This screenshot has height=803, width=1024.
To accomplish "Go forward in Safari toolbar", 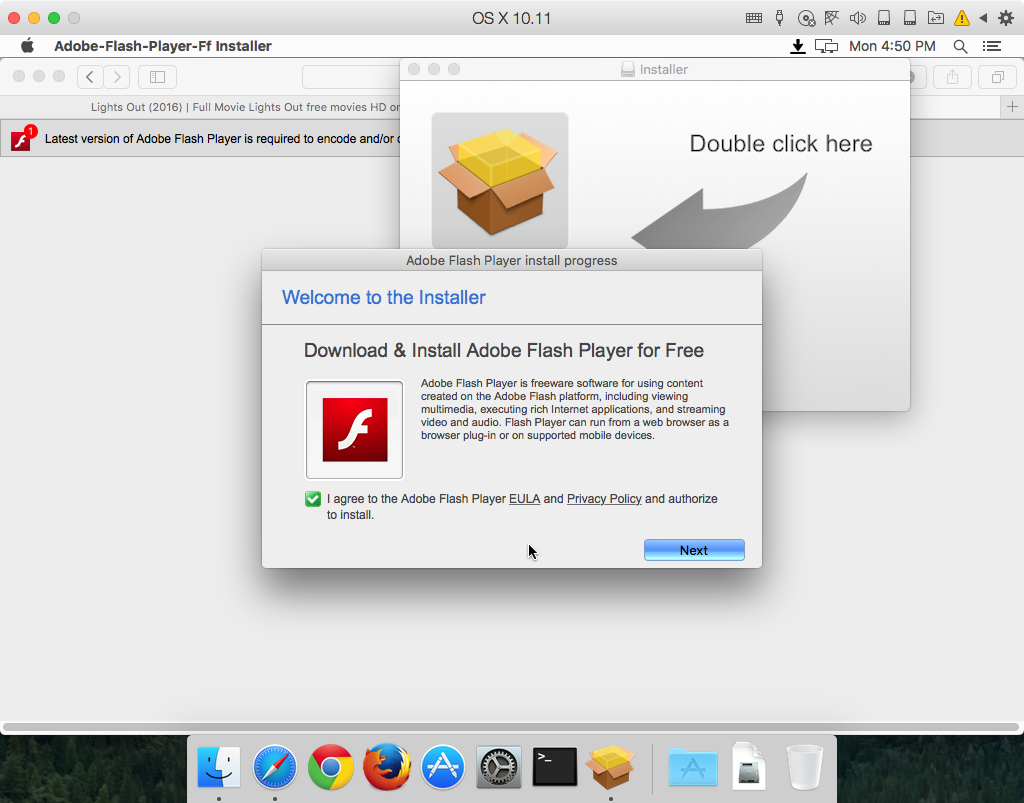I will click(117, 77).
